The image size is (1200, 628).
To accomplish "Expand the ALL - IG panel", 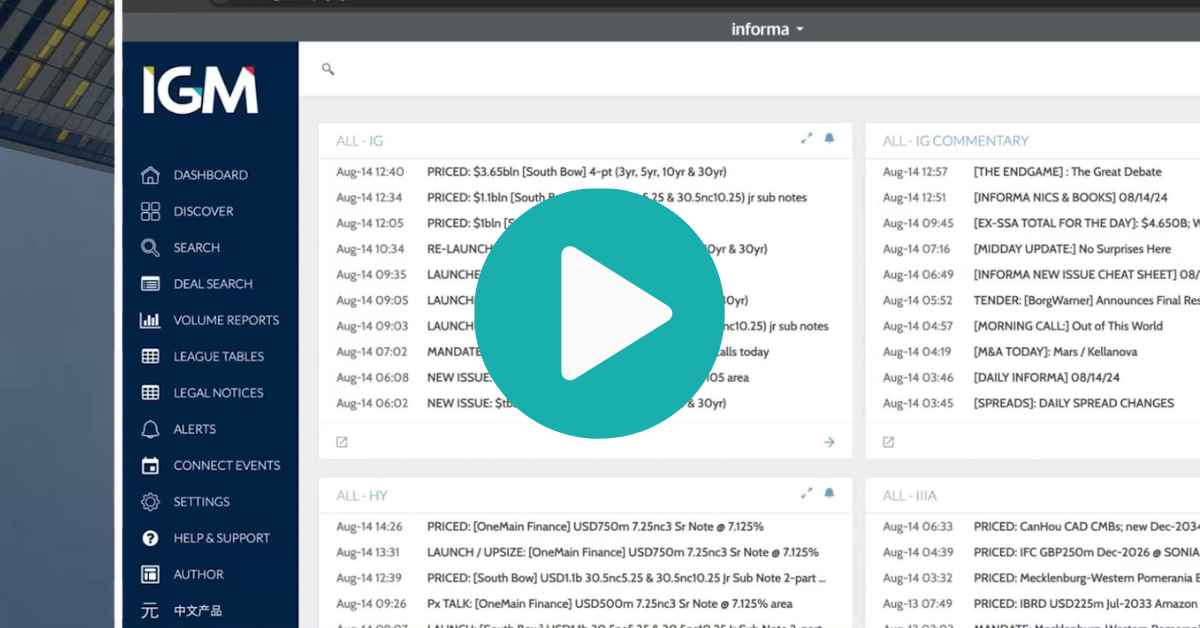I will [806, 139].
